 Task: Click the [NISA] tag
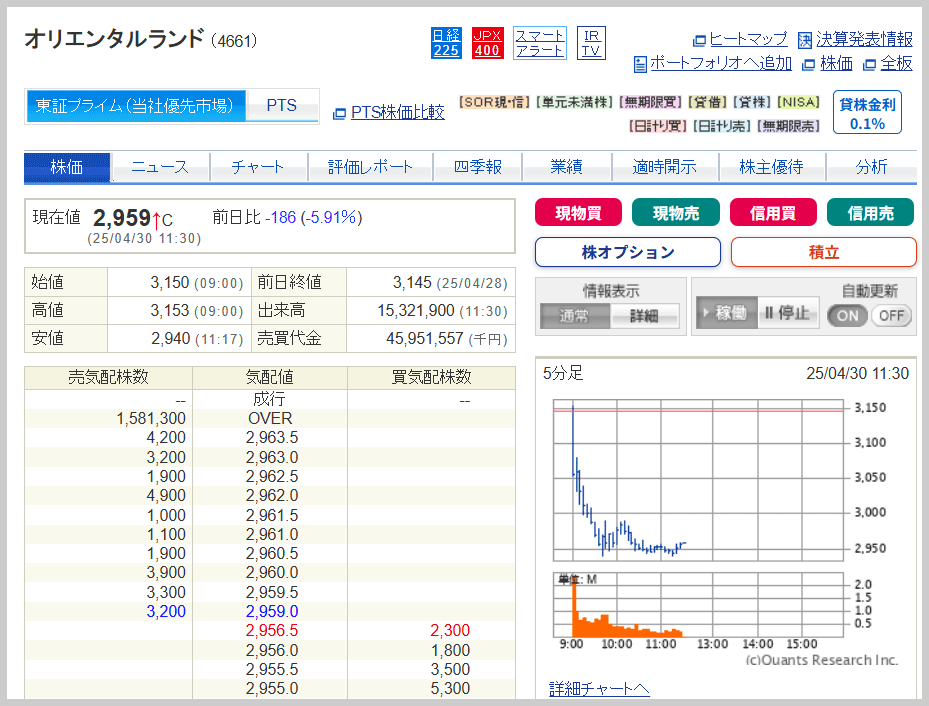click(798, 102)
